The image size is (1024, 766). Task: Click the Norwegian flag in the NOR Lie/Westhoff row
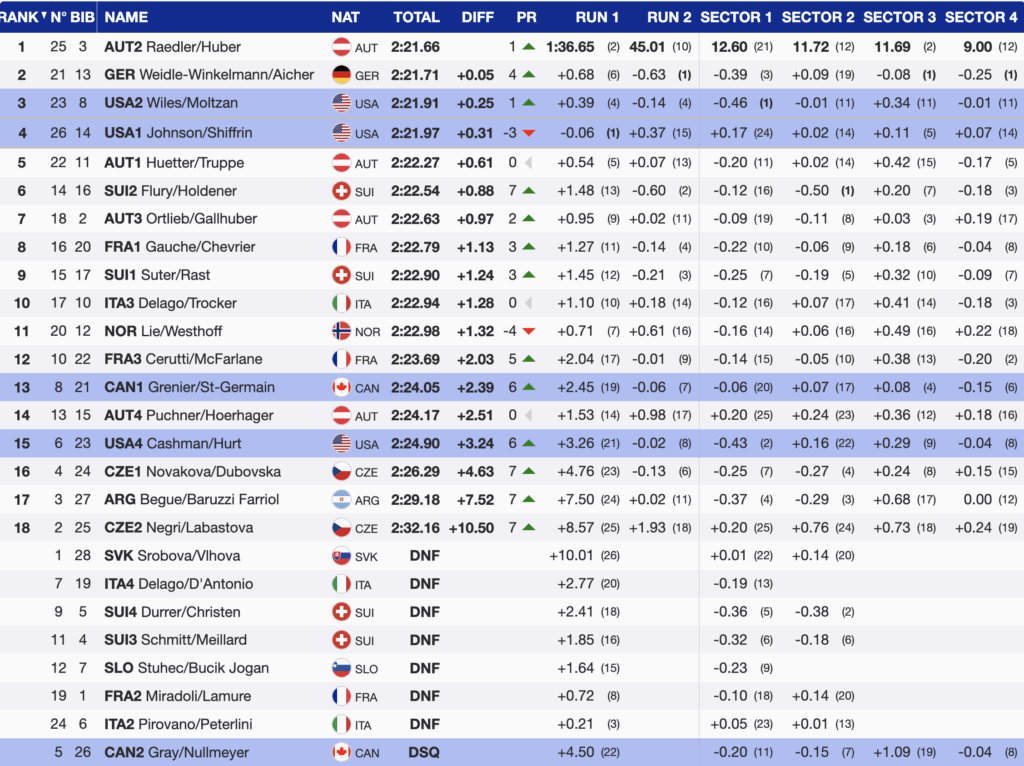(341, 331)
